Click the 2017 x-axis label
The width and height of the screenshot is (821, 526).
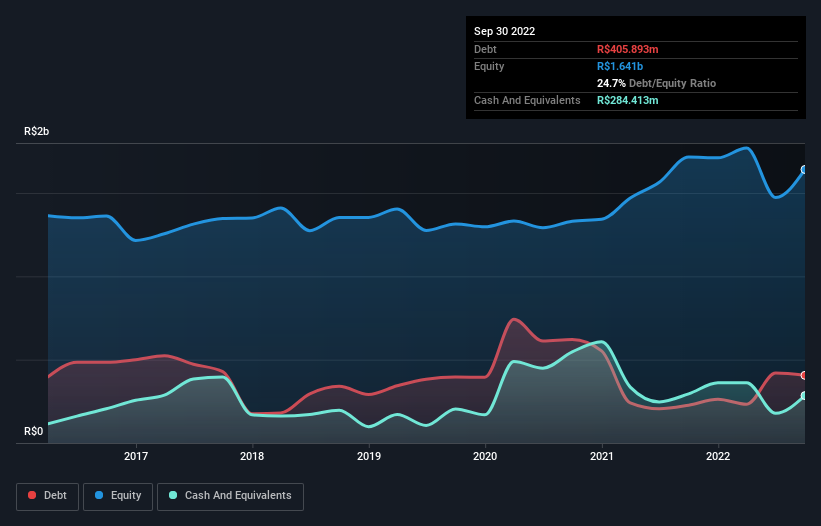[136, 456]
